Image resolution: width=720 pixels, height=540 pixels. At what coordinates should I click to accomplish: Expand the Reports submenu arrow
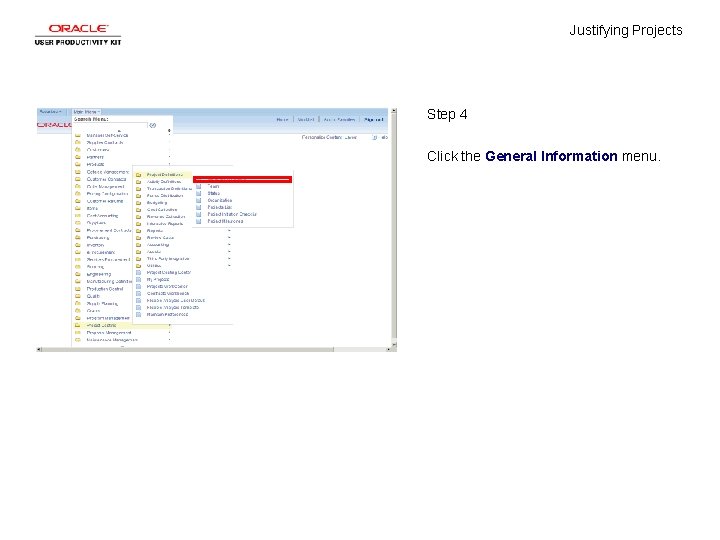tap(229, 231)
